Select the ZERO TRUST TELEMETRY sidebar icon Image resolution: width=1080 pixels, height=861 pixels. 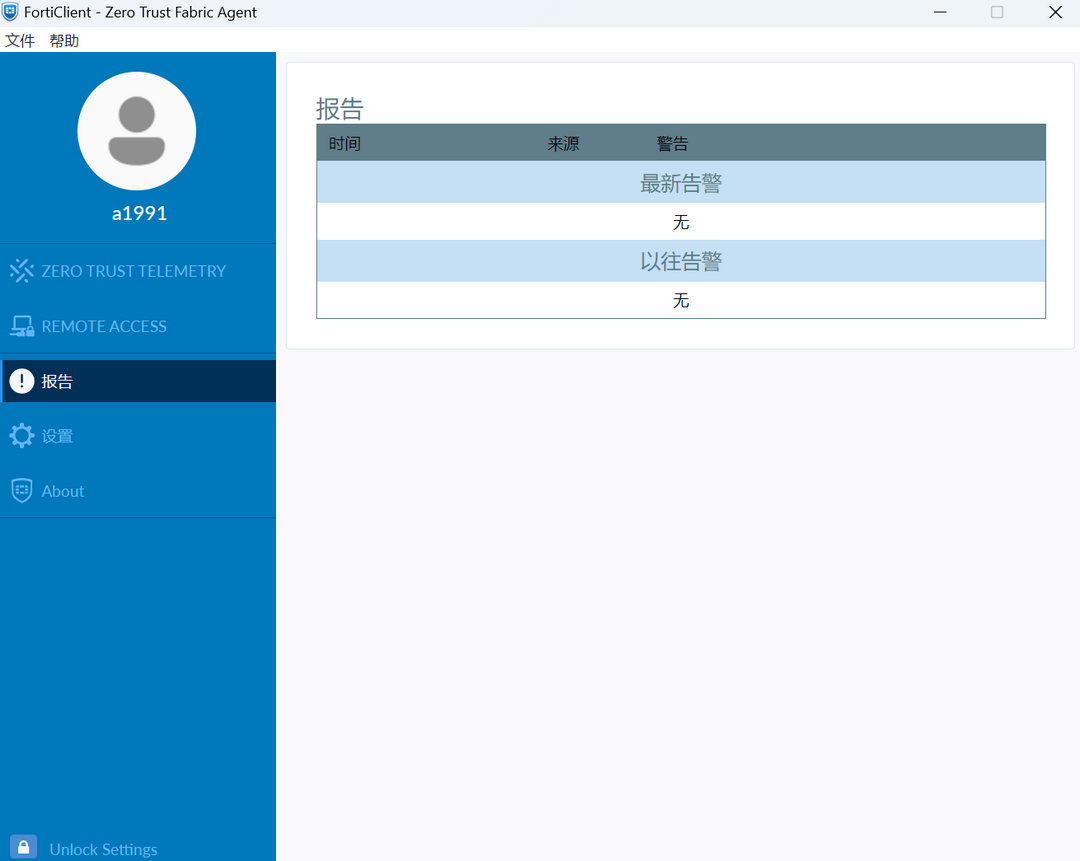(21, 270)
